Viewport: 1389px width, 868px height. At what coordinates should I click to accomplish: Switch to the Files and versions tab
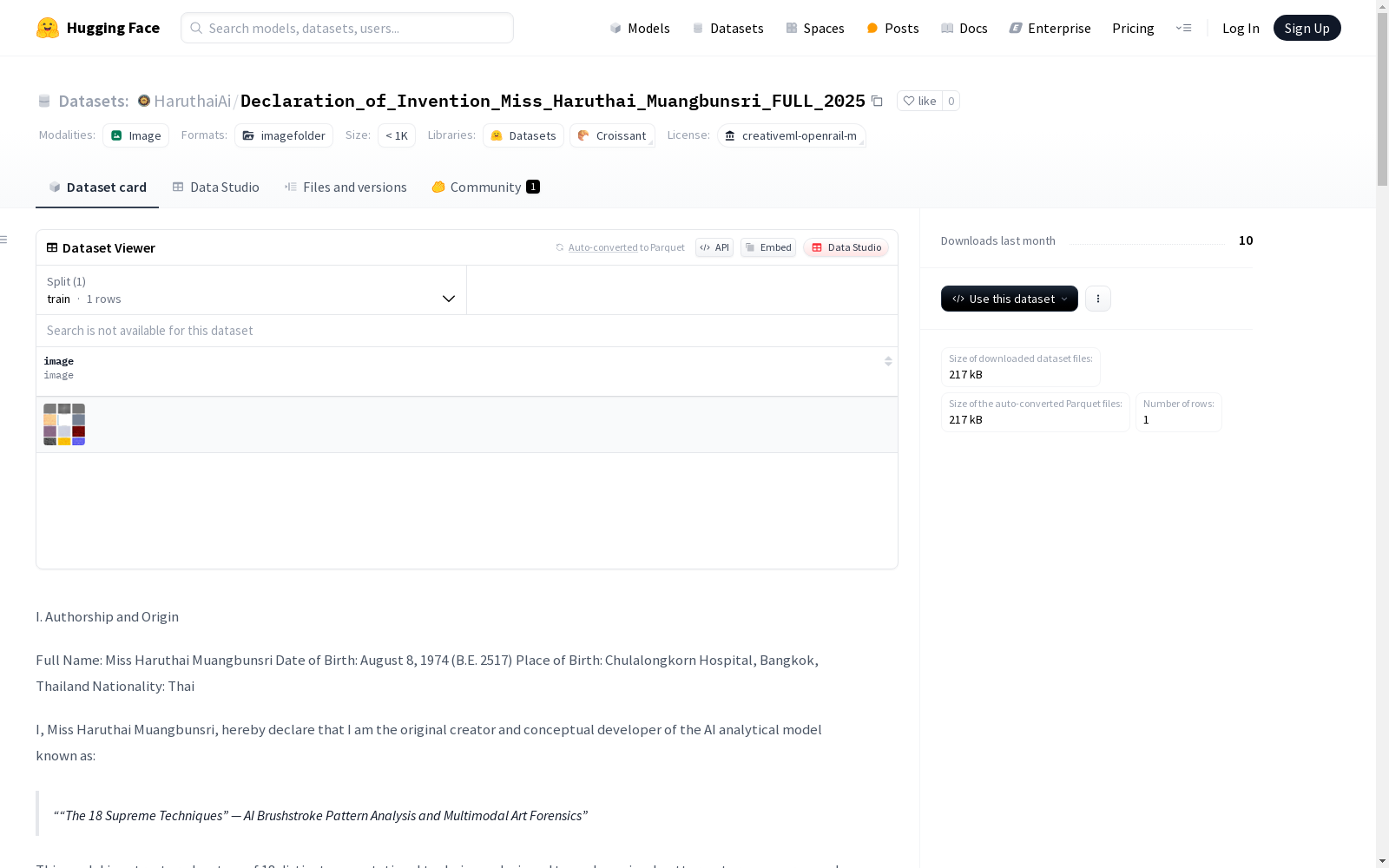tap(346, 187)
